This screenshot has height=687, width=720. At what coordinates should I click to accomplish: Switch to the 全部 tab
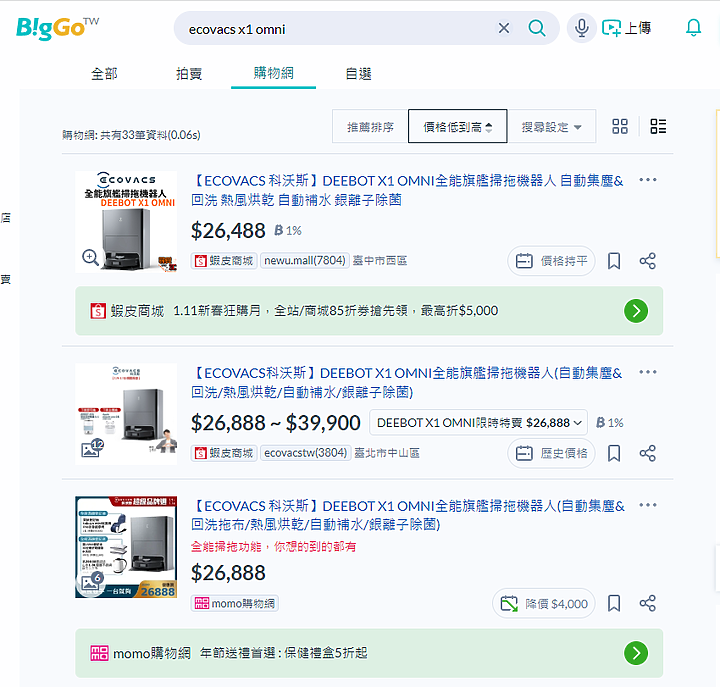(104, 73)
